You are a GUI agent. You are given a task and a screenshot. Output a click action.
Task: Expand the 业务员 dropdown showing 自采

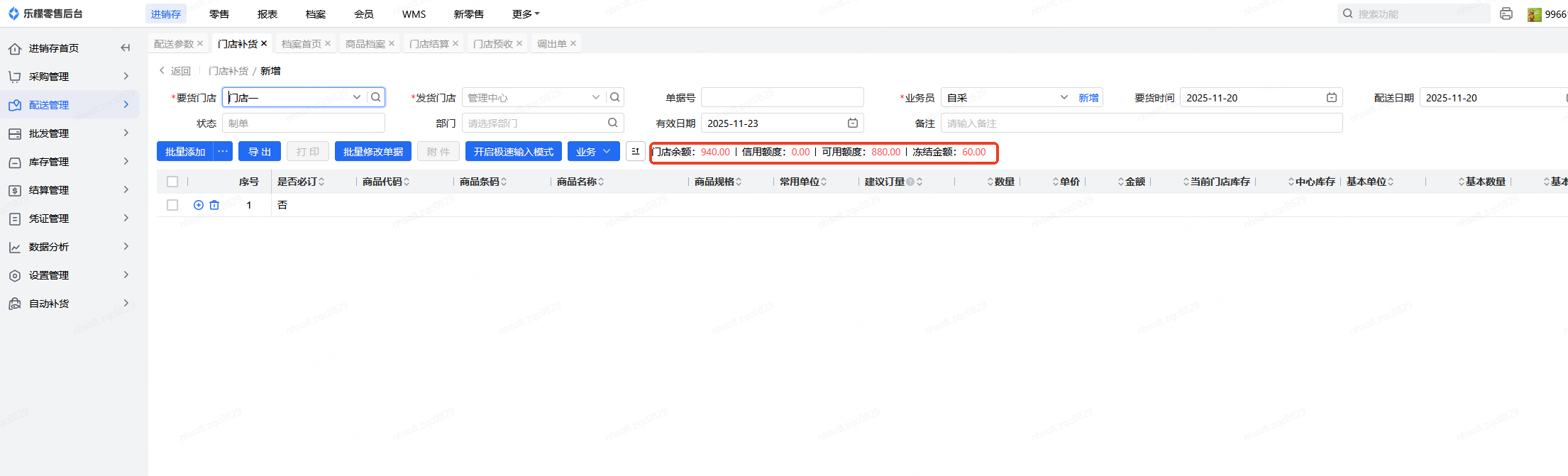(x=1064, y=97)
